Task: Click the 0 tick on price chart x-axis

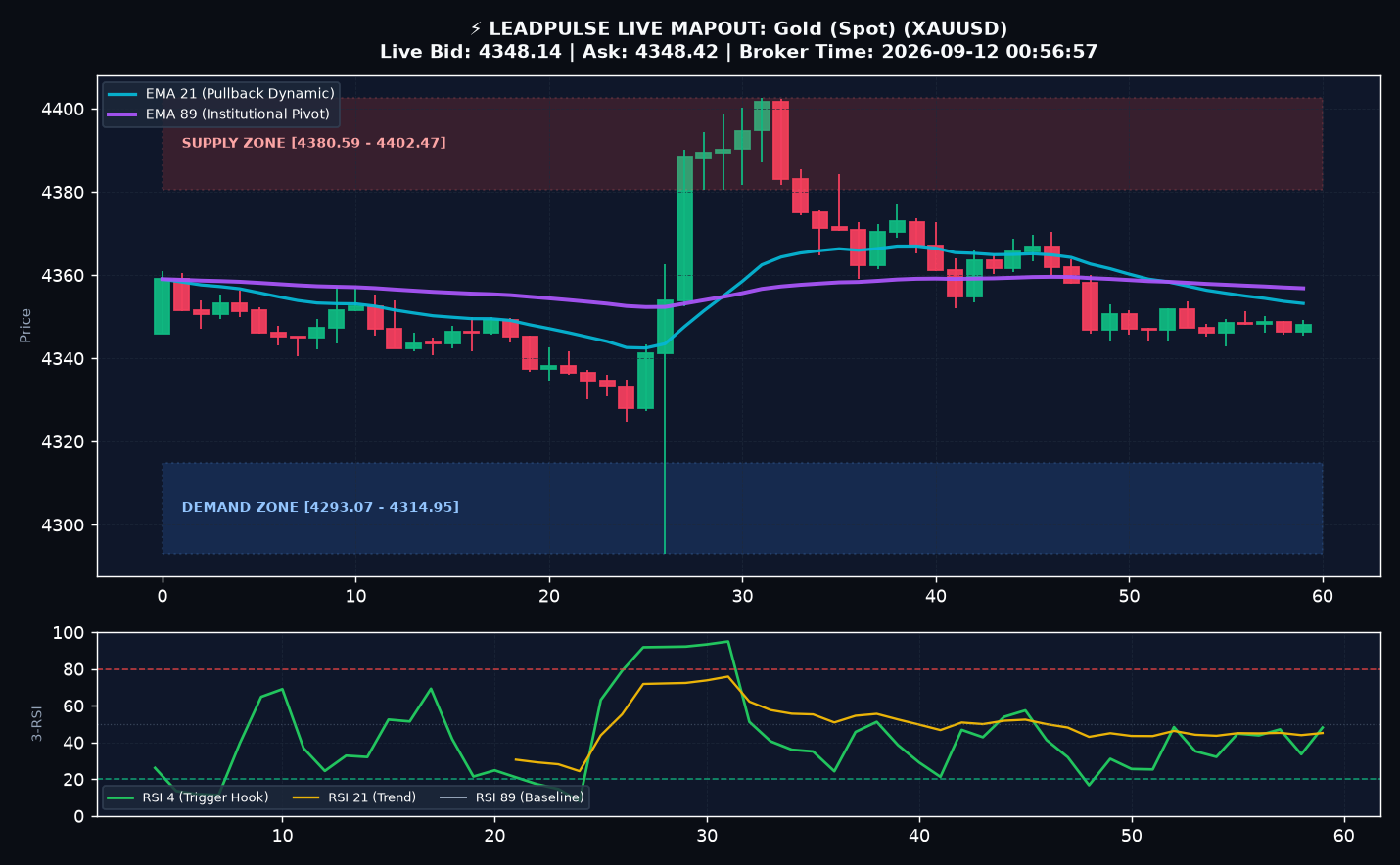Action: (x=163, y=596)
